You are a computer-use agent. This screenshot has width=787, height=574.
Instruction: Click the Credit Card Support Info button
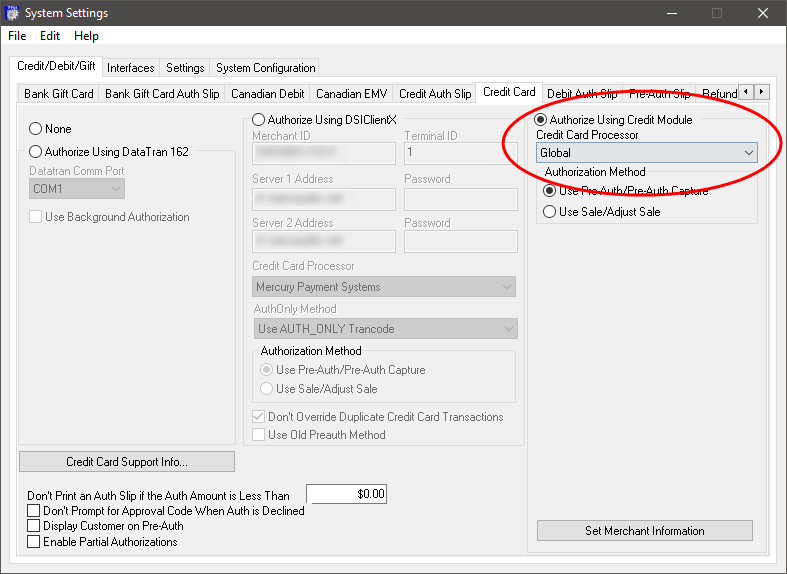pyautogui.click(x=127, y=462)
